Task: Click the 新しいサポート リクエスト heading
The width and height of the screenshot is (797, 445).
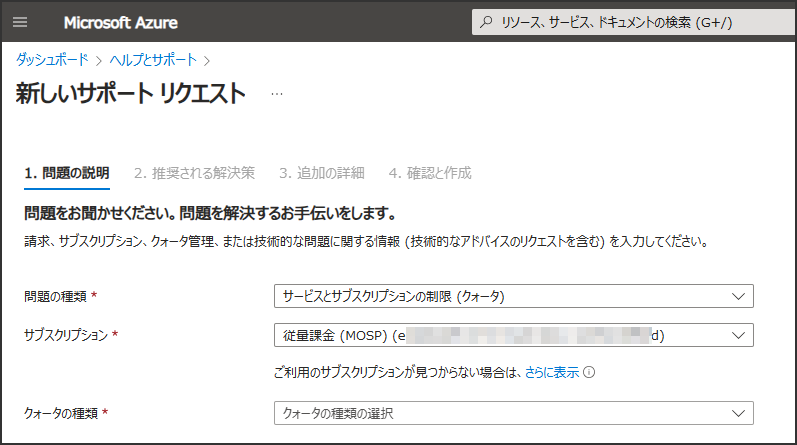Action: pos(131,94)
